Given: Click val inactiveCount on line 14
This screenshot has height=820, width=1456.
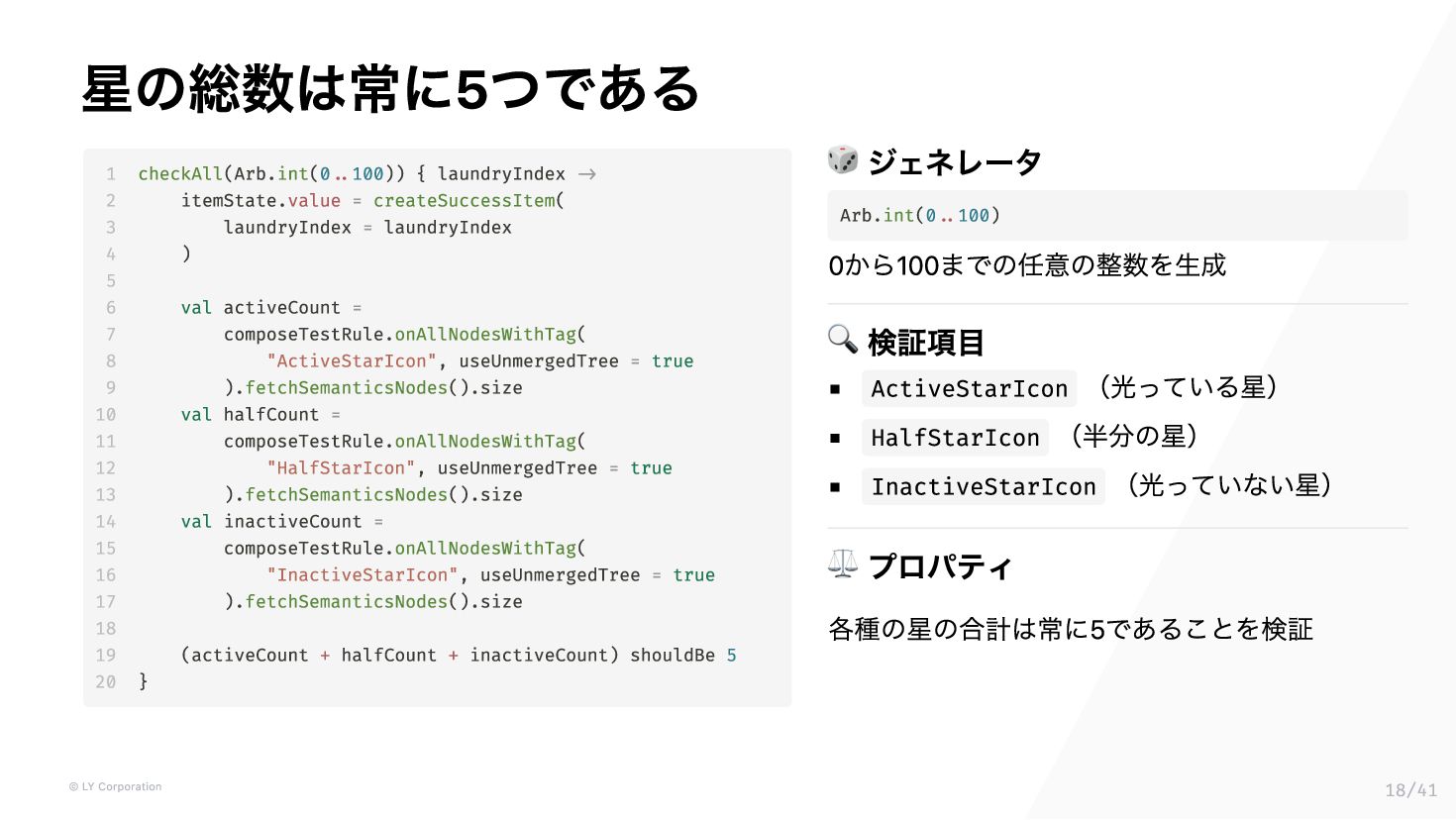Looking at the screenshot, I should pos(271,522).
